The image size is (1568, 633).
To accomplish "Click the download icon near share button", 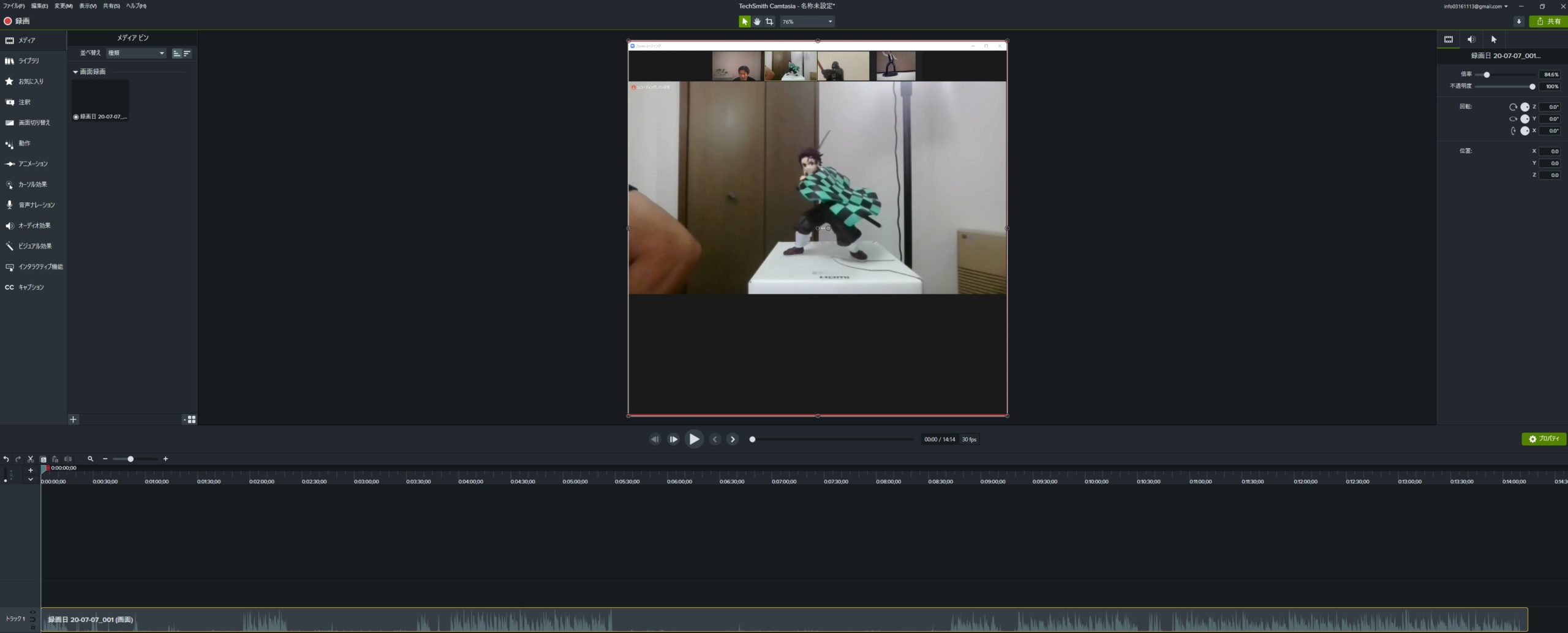I will click(1519, 21).
